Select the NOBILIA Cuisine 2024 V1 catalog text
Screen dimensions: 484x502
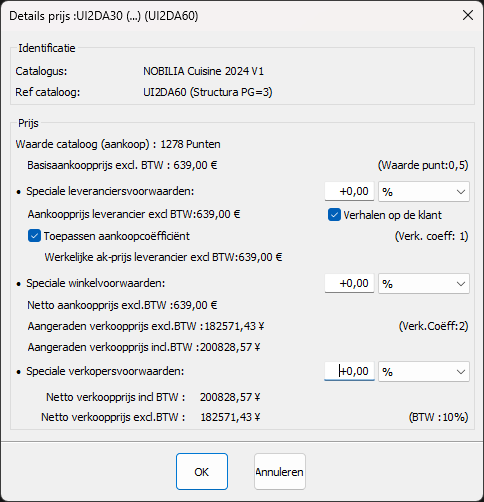[x=203, y=71]
